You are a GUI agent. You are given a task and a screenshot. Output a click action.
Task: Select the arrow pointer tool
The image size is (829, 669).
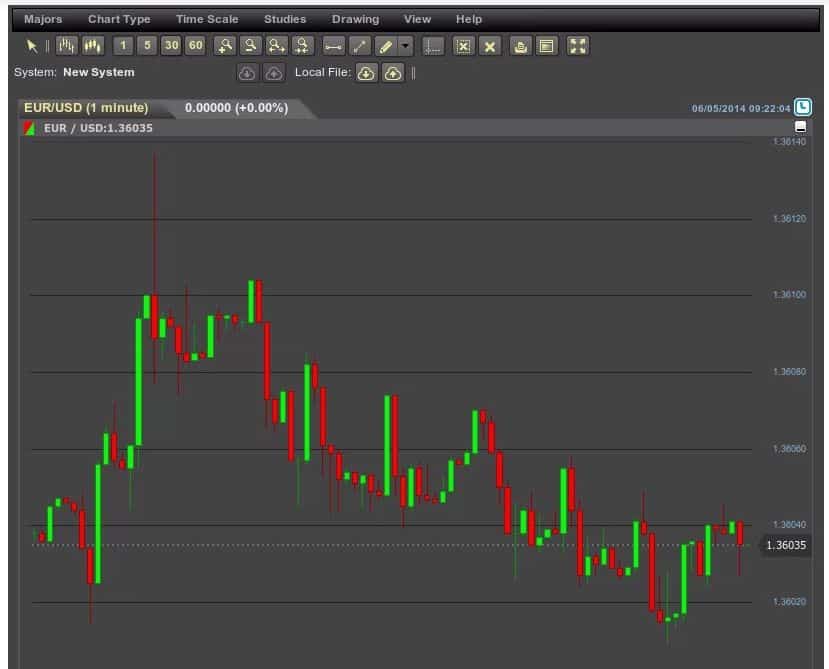[32, 46]
